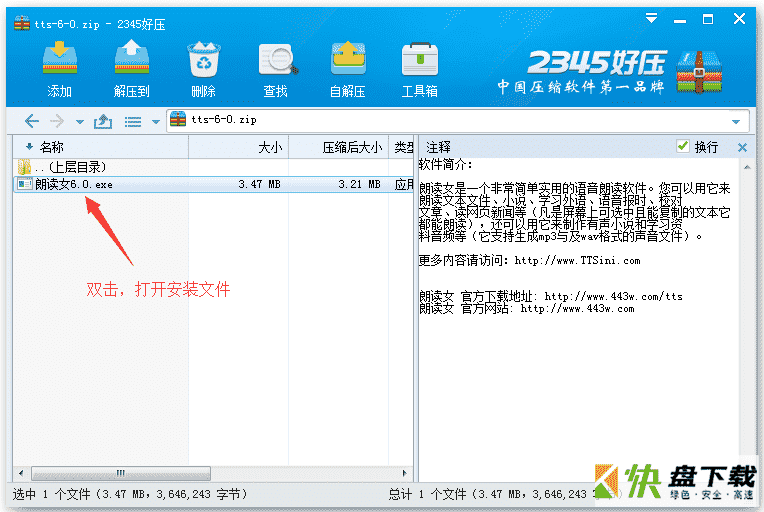Click the 删除 (Delete) recycle bin icon
Image resolution: width=764 pixels, height=512 pixels.
click(x=204, y=59)
